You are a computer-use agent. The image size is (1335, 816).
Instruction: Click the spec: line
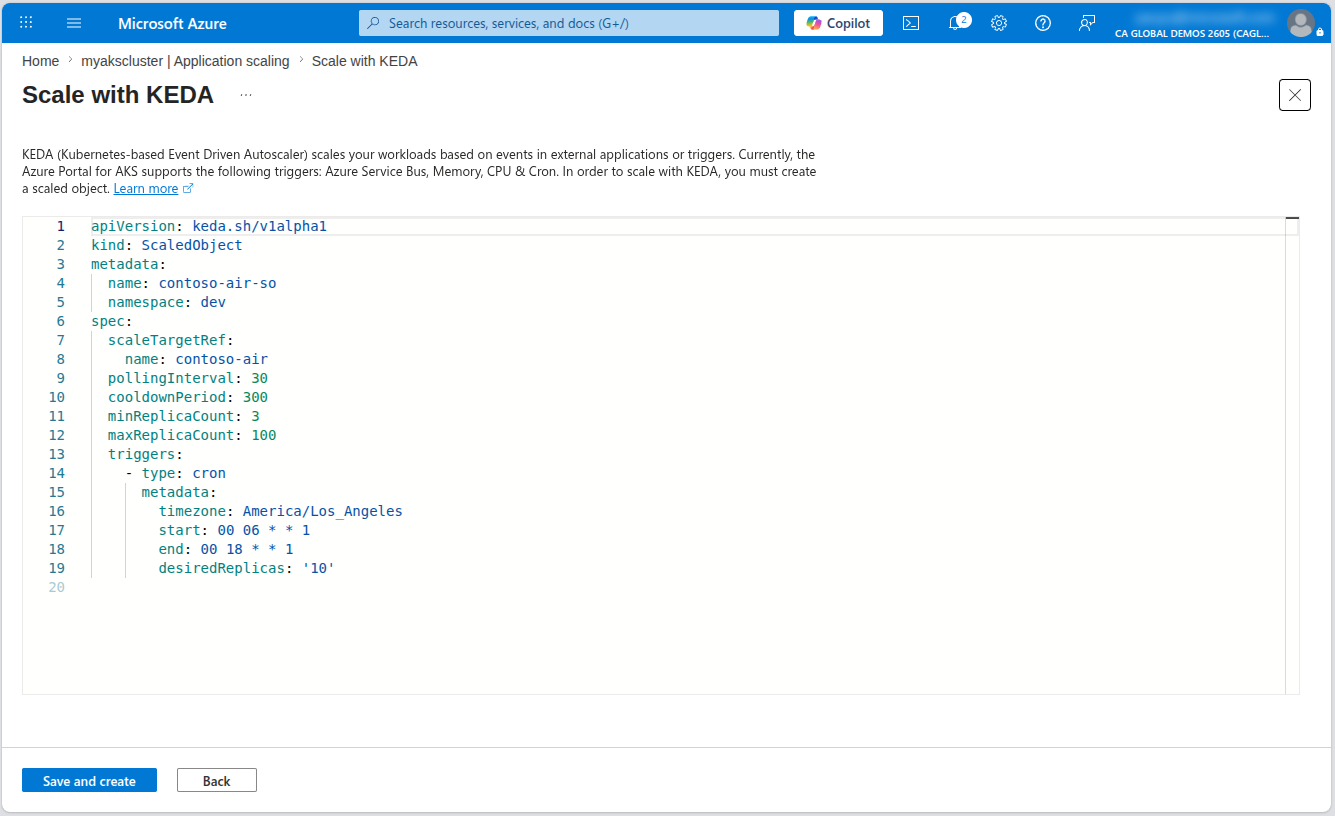pos(112,321)
